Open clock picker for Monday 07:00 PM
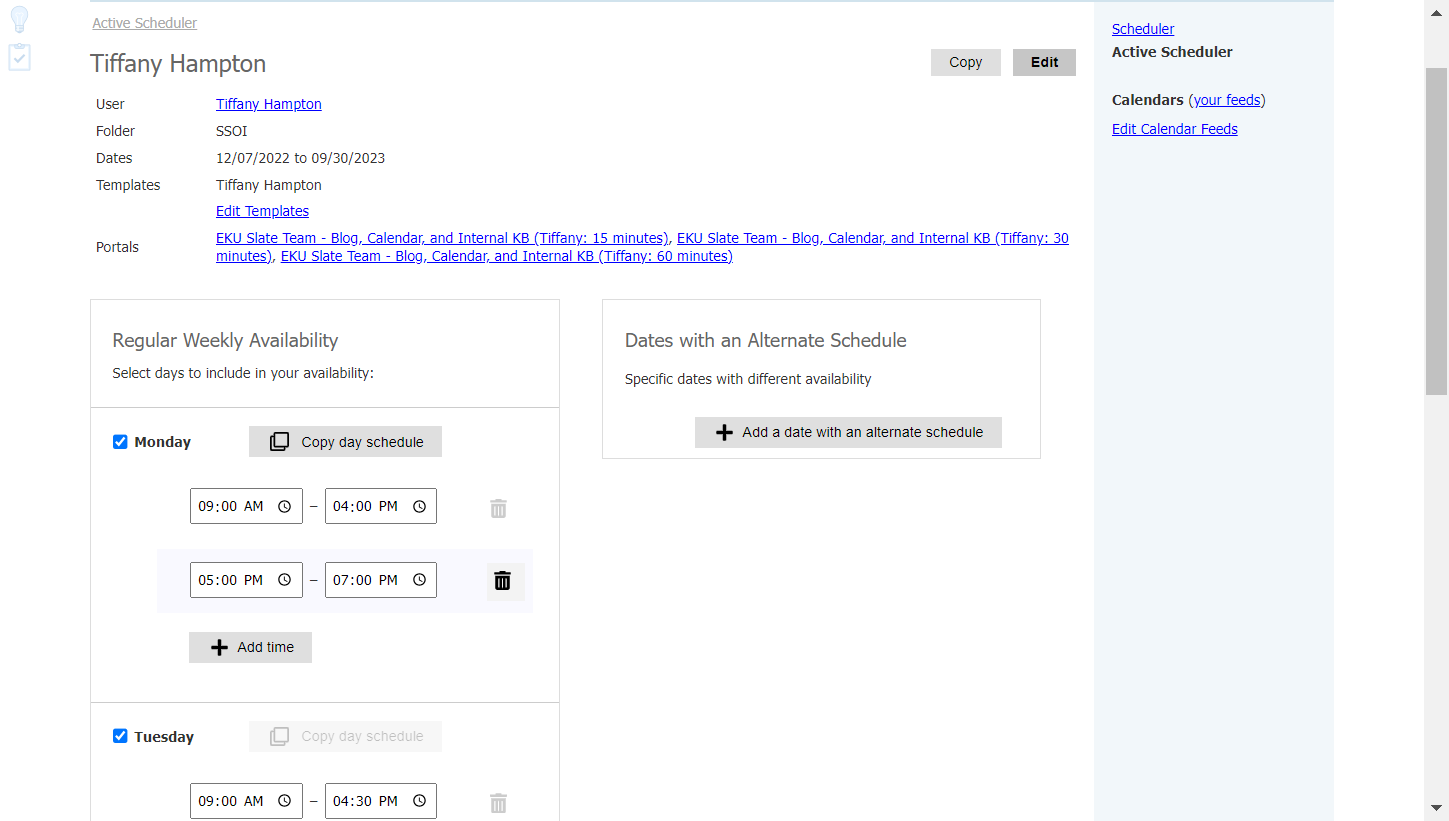This screenshot has width=1449, height=821. coord(419,580)
